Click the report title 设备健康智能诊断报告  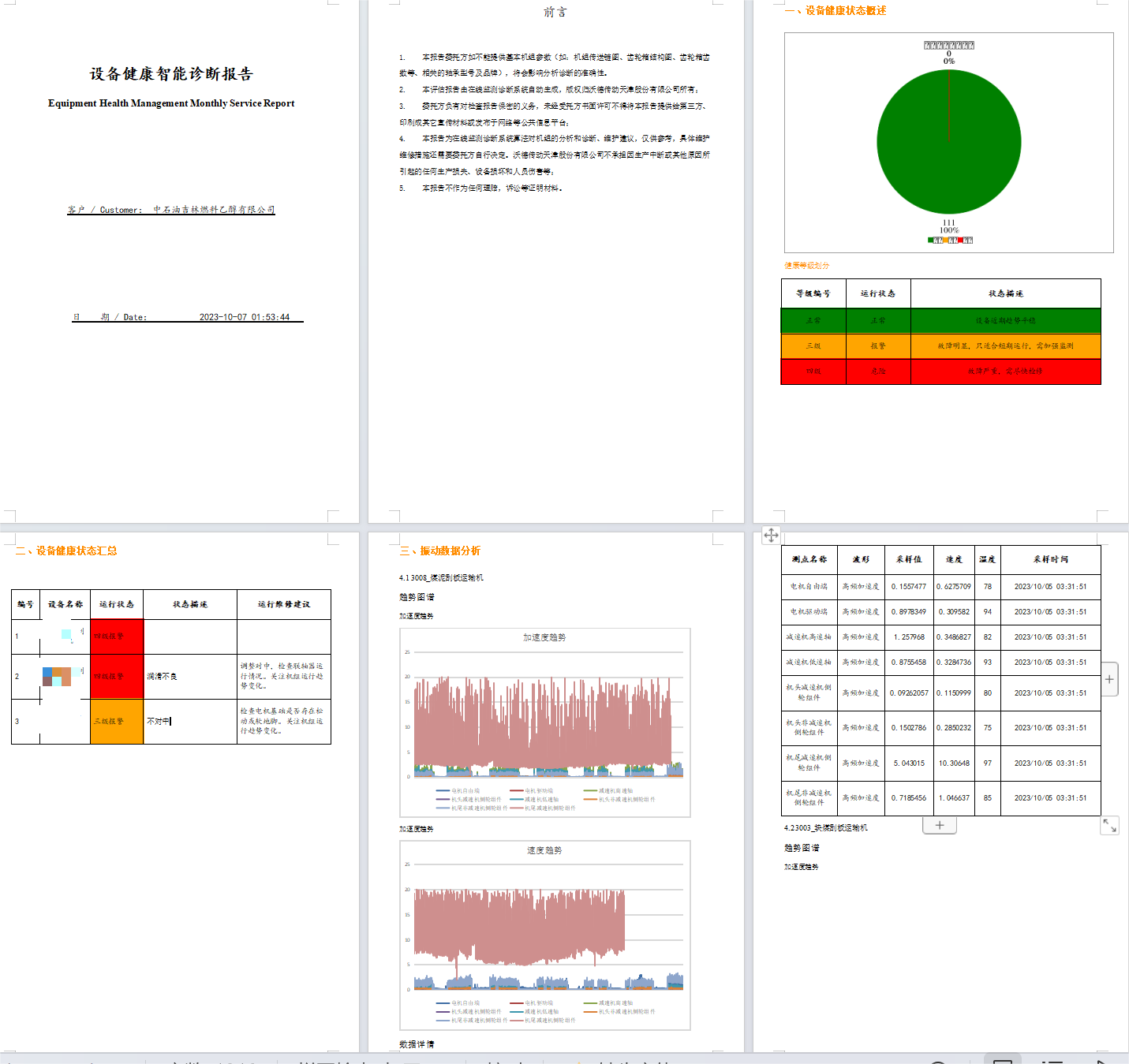tap(171, 74)
